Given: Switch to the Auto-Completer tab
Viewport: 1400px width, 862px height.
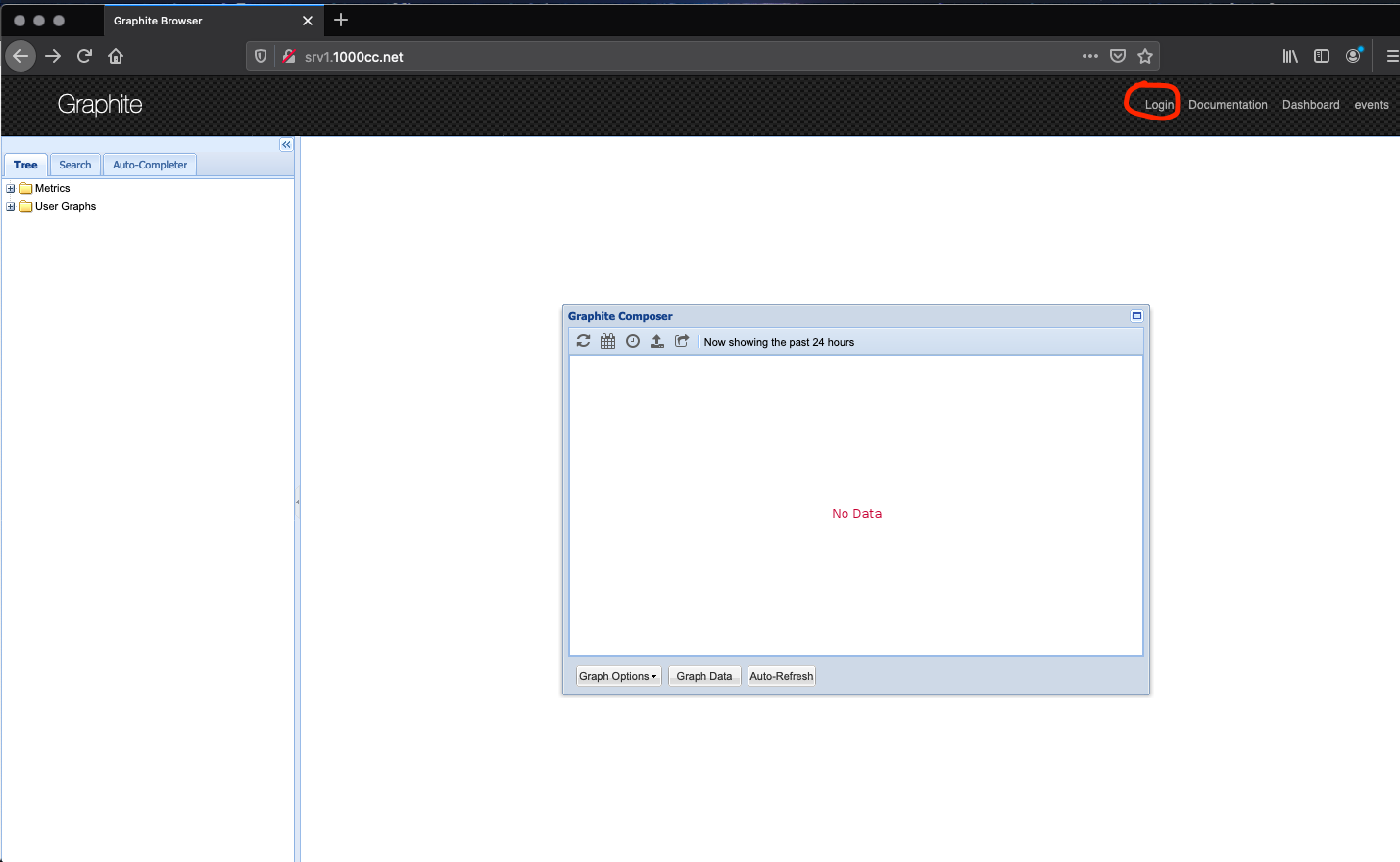Looking at the screenshot, I should (150, 165).
